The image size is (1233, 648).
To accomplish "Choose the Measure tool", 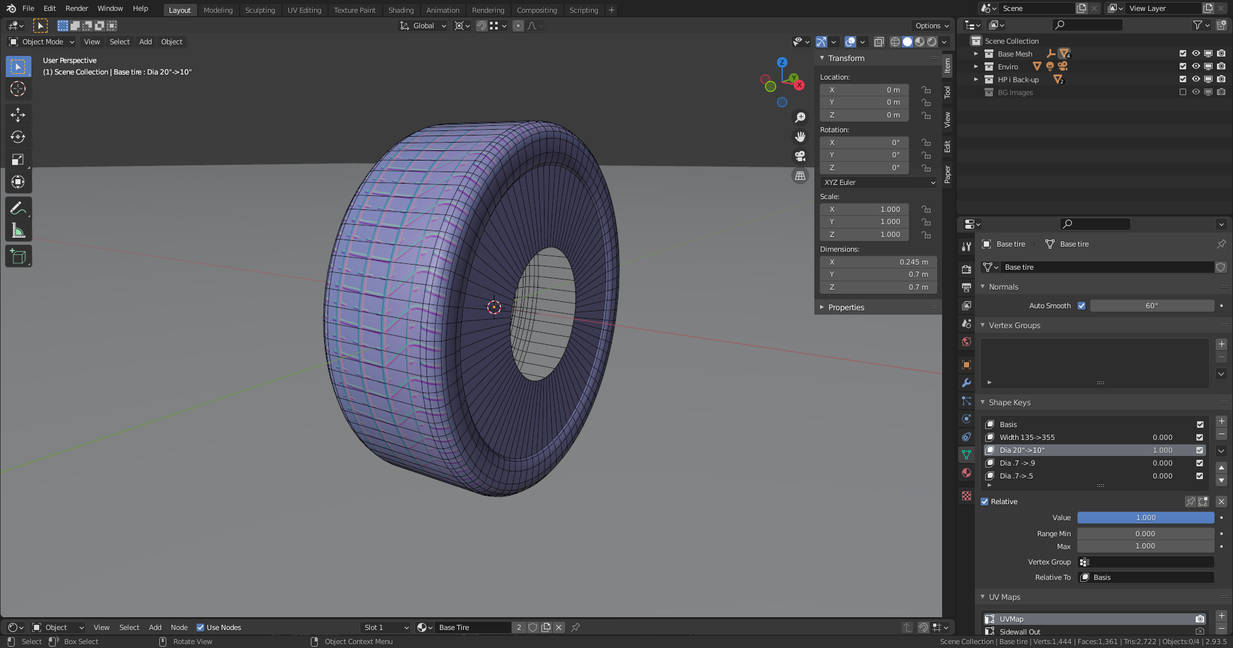I will point(18,231).
